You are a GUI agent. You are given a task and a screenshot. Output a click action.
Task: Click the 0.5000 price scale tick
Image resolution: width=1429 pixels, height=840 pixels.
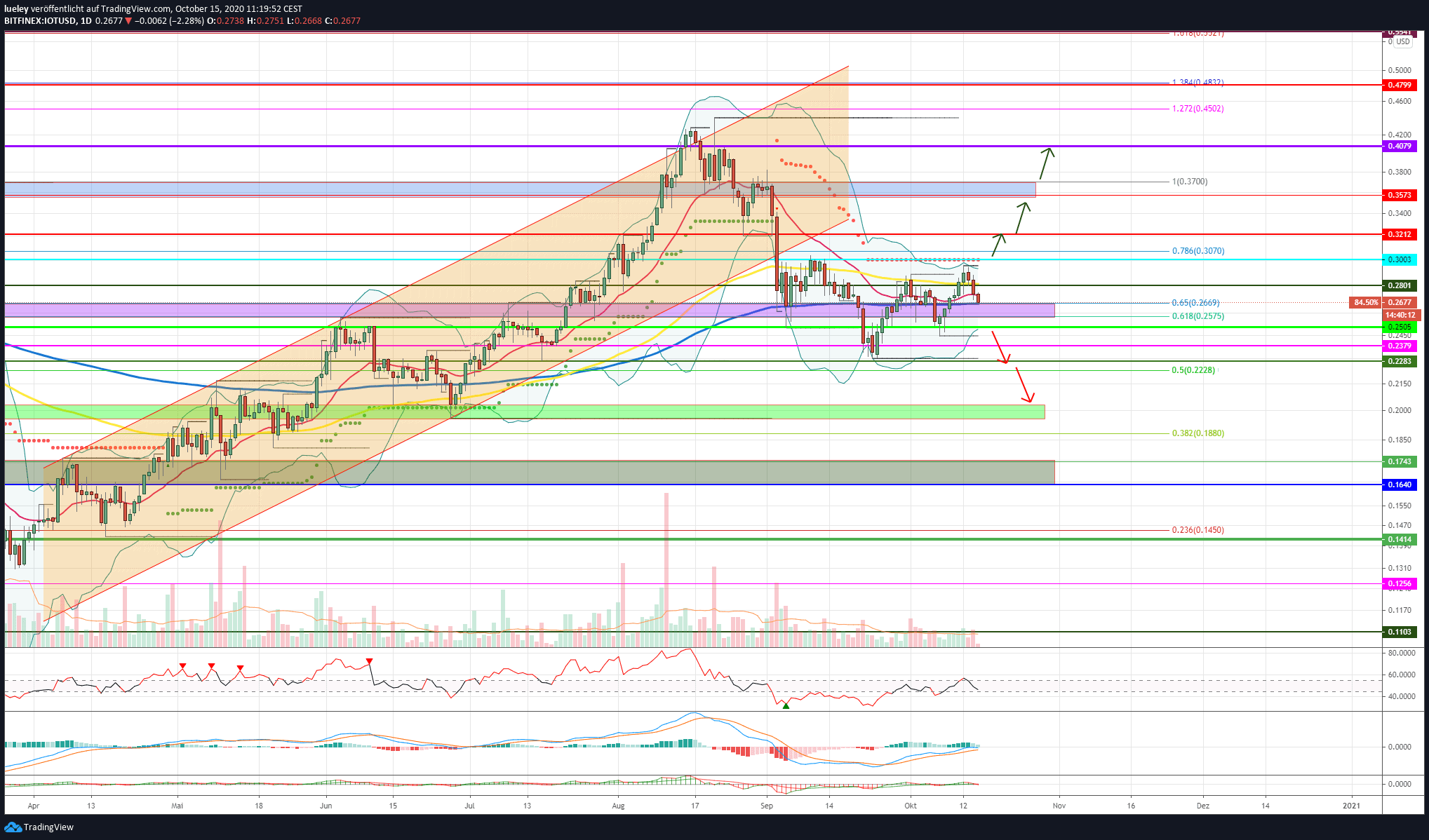(x=1400, y=70)
